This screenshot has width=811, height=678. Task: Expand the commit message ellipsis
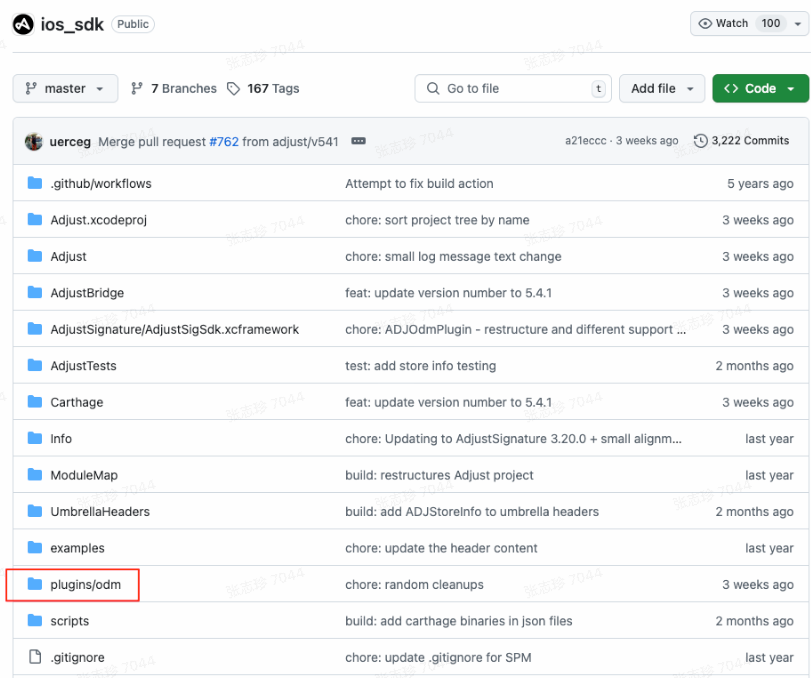(x=358, y=141)
